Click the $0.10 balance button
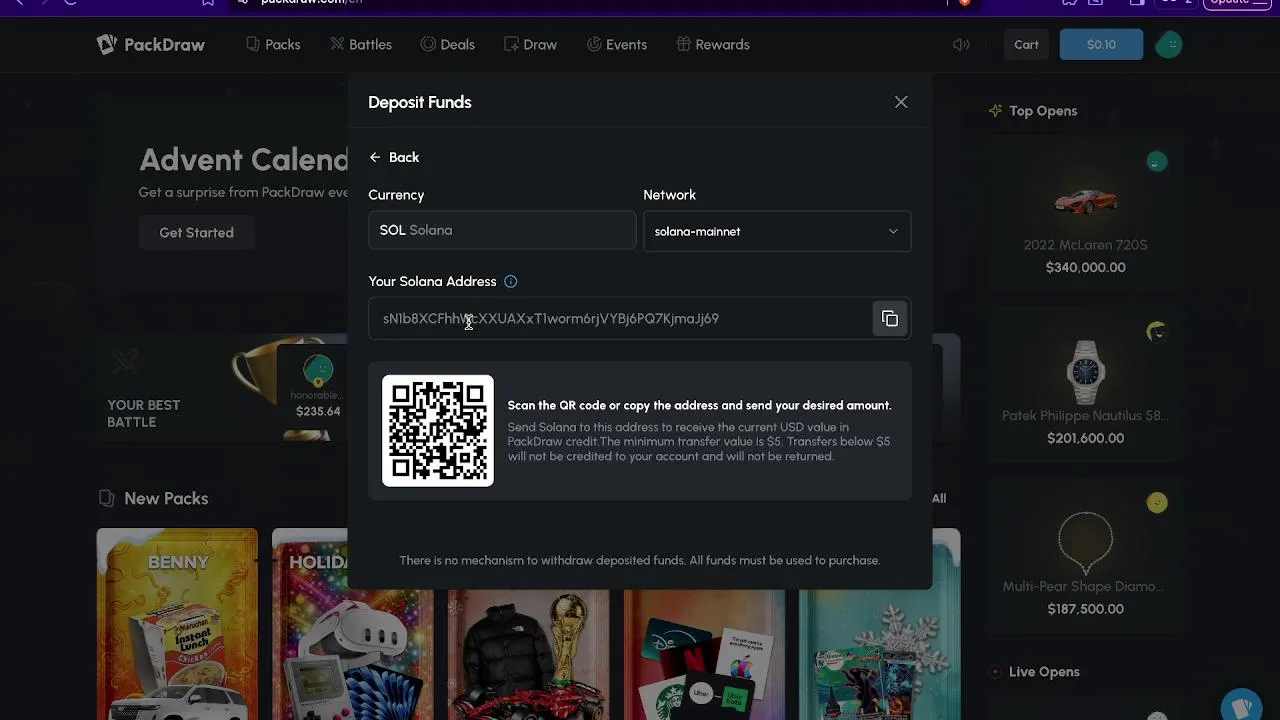This screenshot has width=1280, height=720. point(1101,44)
